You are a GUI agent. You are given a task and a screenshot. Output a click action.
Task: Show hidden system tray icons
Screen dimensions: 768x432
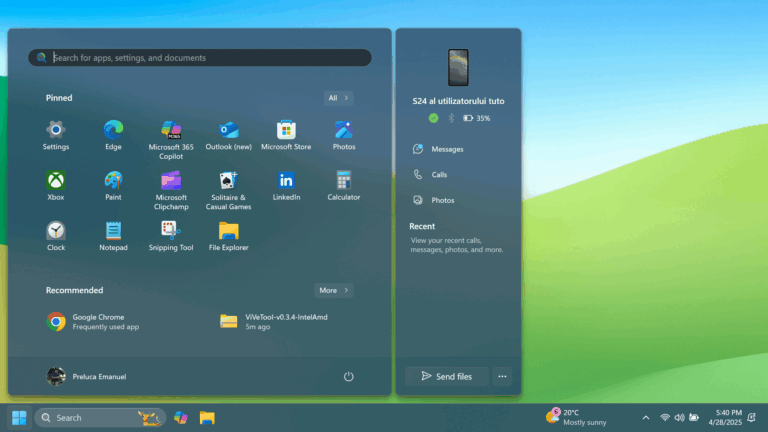pos(646,418)
